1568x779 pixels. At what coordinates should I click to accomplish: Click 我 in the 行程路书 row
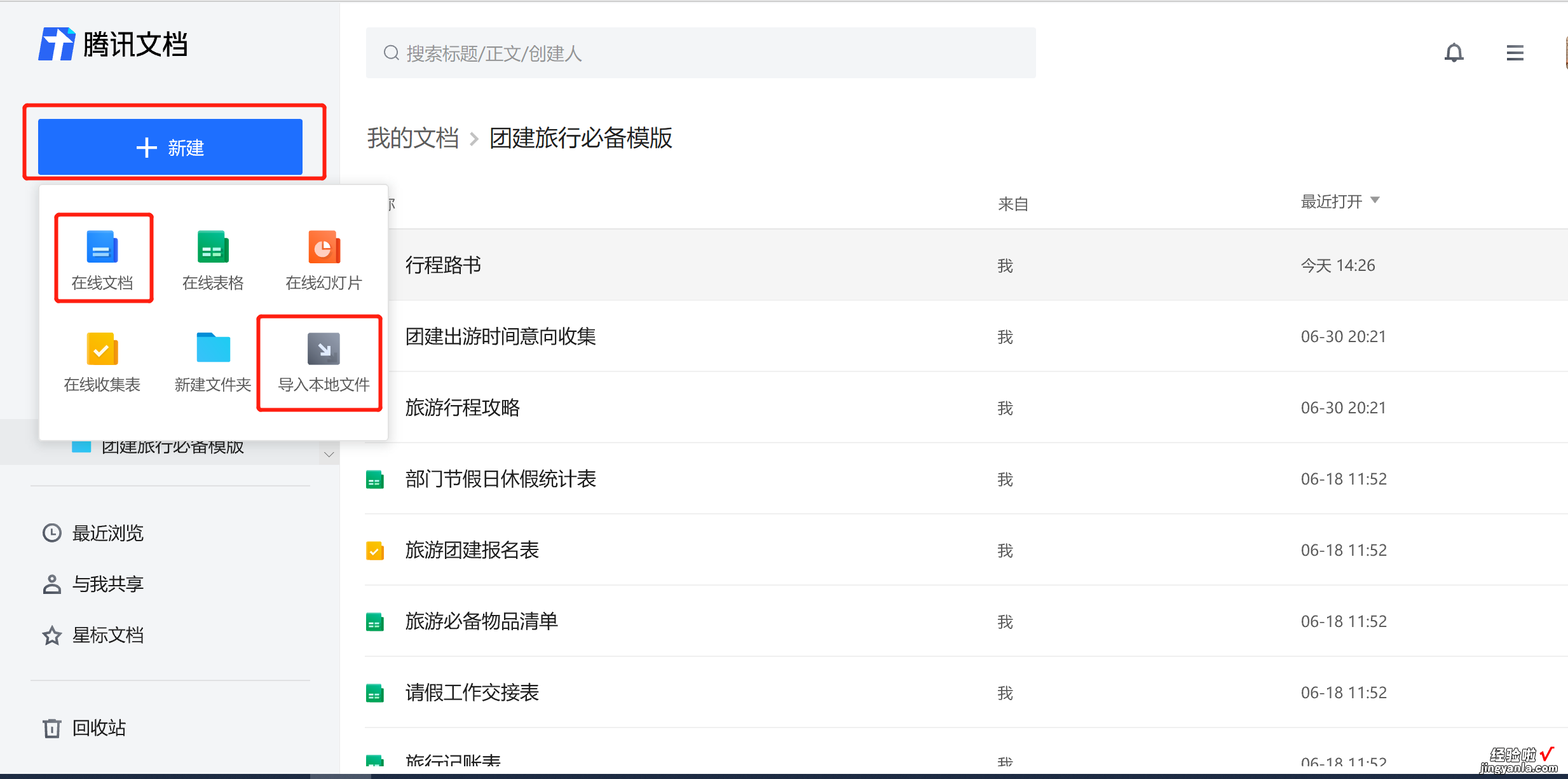pyautogui.click(x=1005, y=266)
